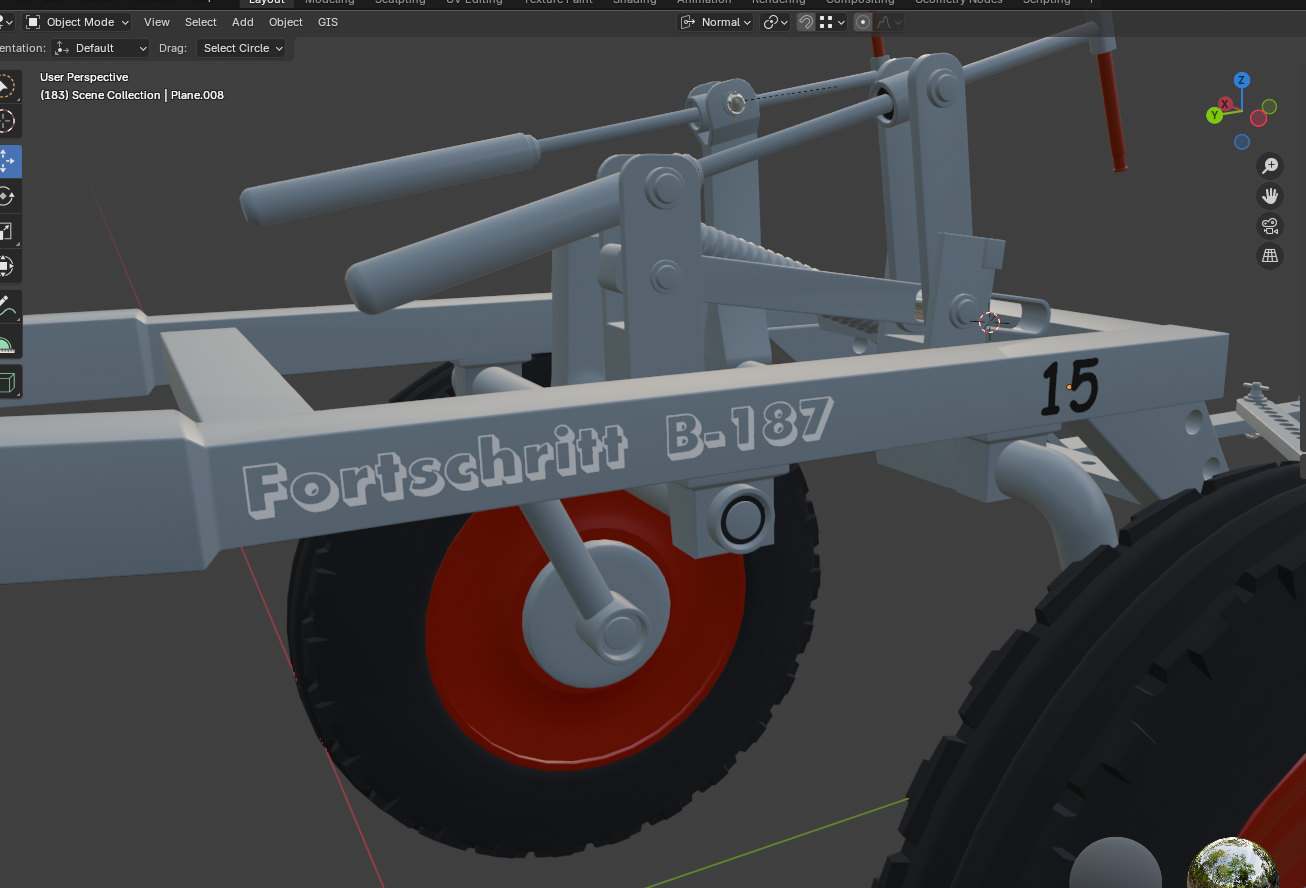Click the blue Z axis gizmo

point(1241,80)
